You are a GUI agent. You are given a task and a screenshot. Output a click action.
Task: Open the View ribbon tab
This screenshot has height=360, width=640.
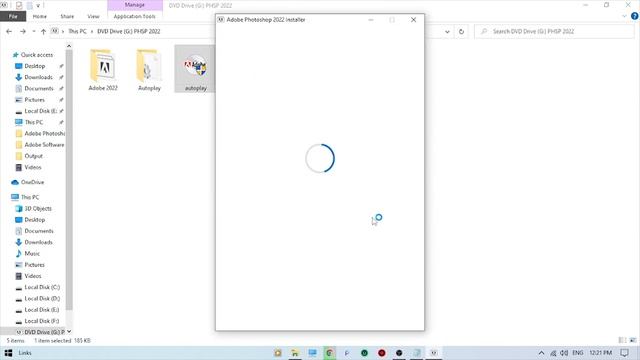pos(93,16)
